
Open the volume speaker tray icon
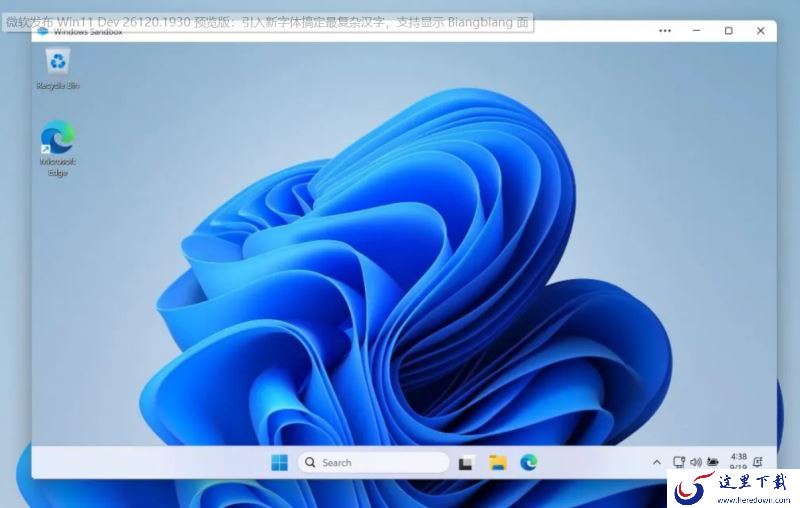[x=695, y=462]
